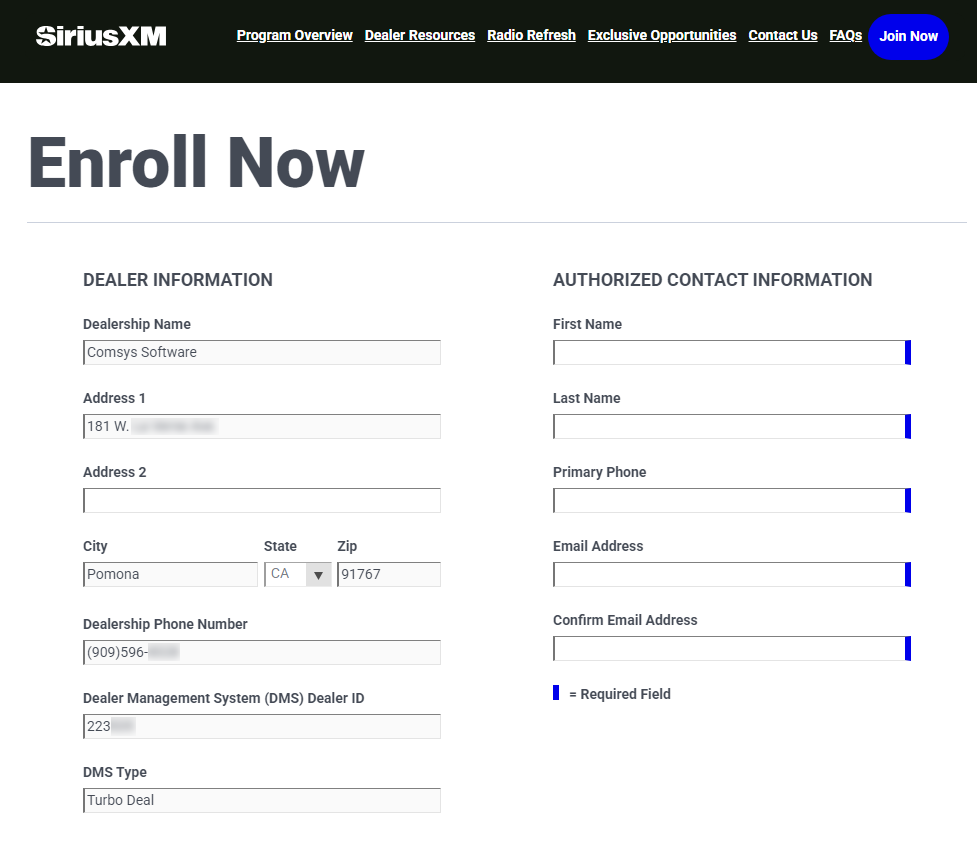Focus the empty Address 2 field
Image resolution: width=977 pixels, height=851 pixels.
pyautogui.click(x=262, y=501)
